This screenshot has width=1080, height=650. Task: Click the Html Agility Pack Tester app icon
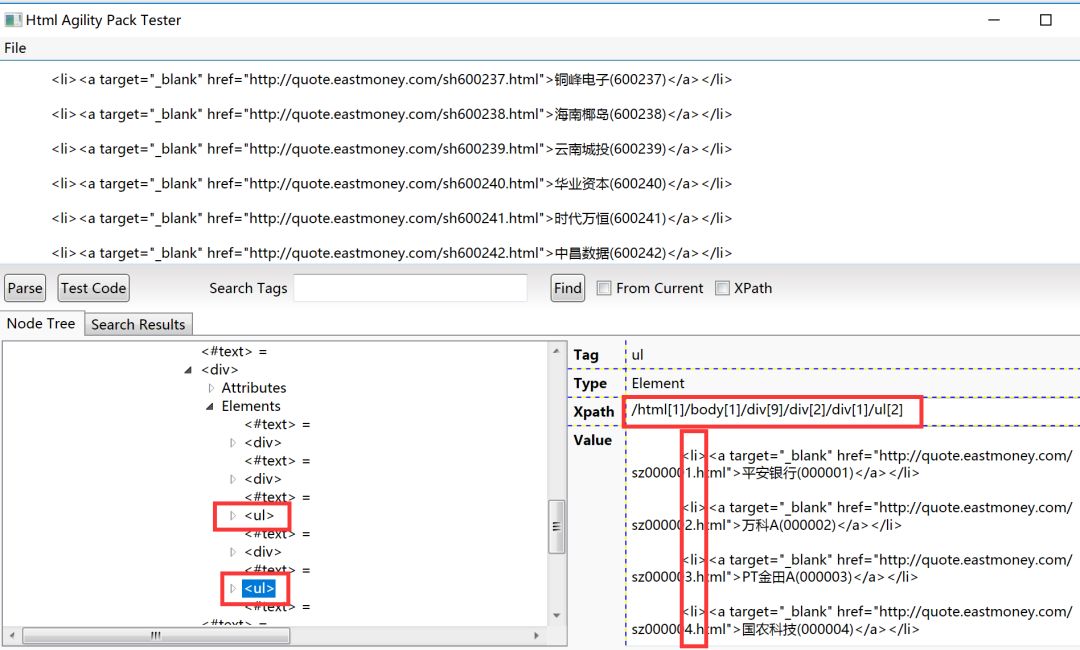13,20
